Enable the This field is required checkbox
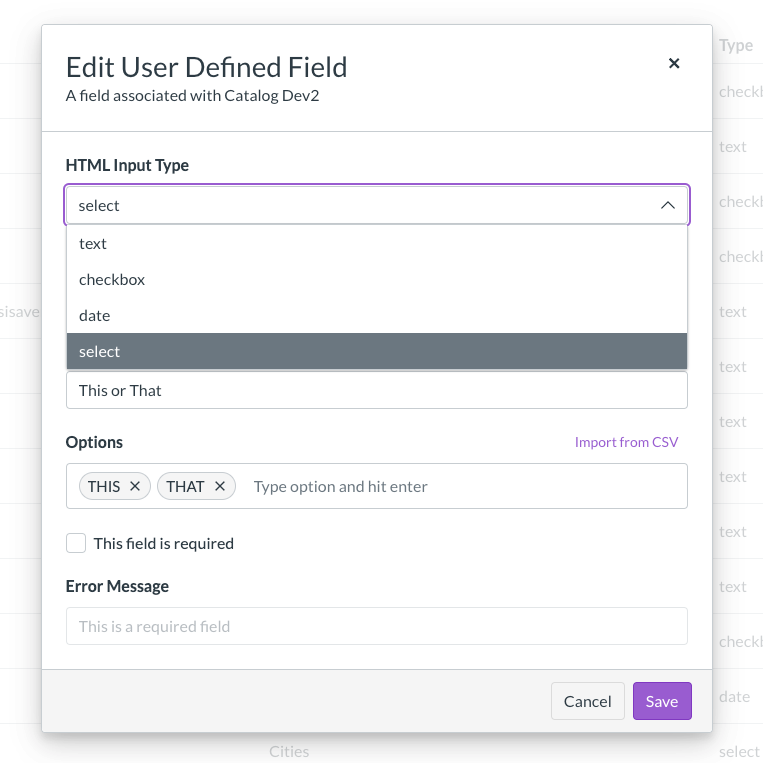 click(76, 543)
